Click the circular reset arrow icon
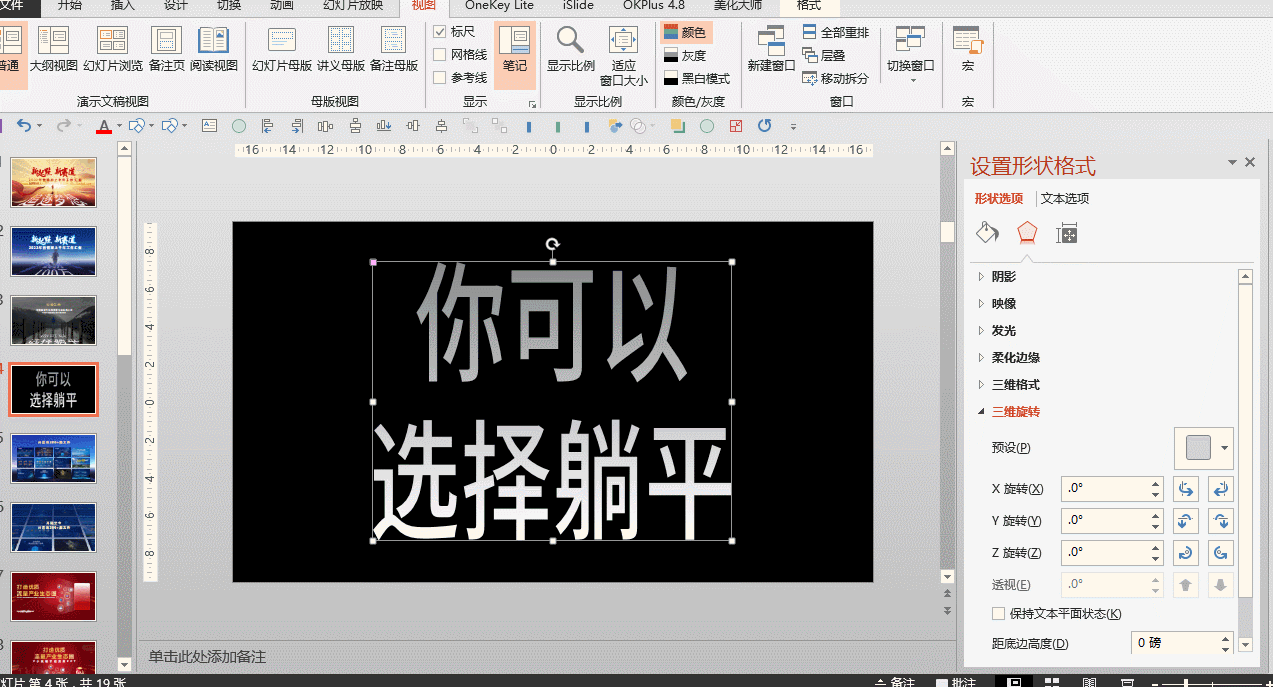The image size is (1273, 687). click(x=765, y=126)
